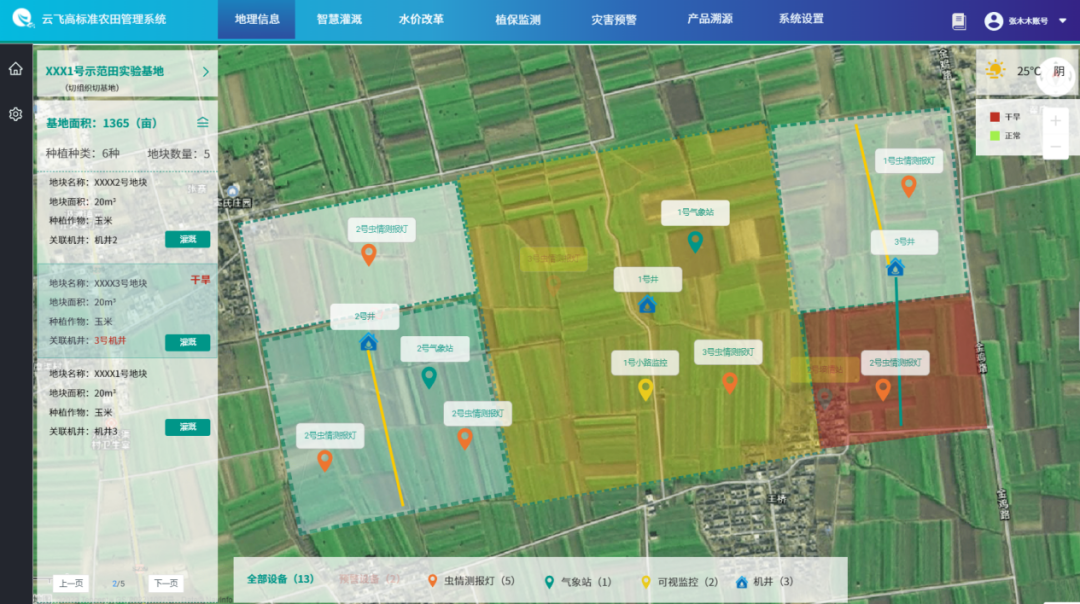Switch to the 智慧灌溉 tab

339,19
